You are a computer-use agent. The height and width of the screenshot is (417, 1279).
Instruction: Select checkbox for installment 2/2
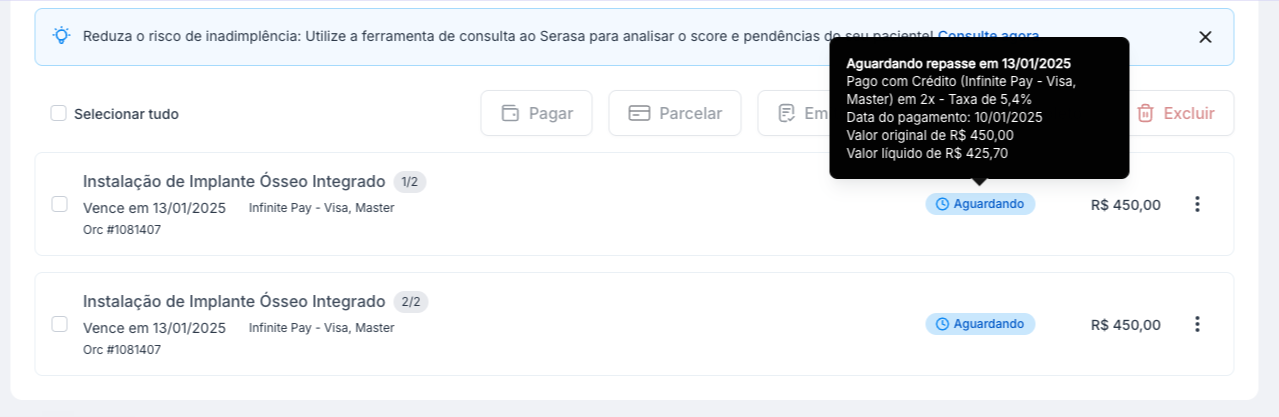59,324
